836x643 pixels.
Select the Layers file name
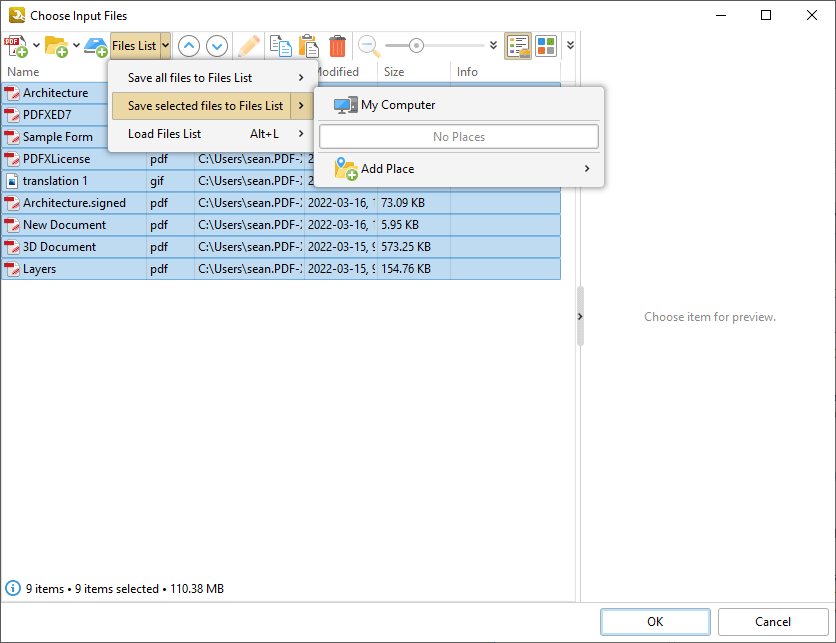coord(39,269)
